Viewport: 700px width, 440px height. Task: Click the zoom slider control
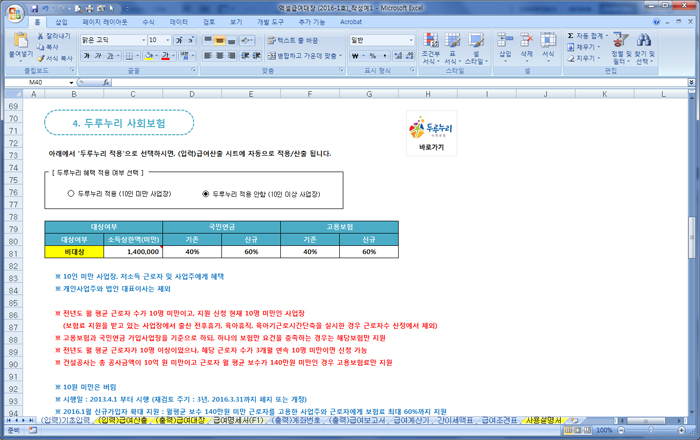coord(651,430)
